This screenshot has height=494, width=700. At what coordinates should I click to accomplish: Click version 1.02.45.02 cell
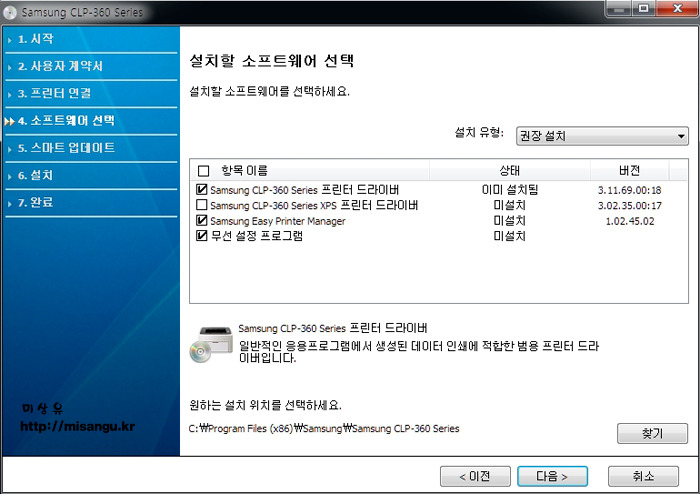pos(629,221)
